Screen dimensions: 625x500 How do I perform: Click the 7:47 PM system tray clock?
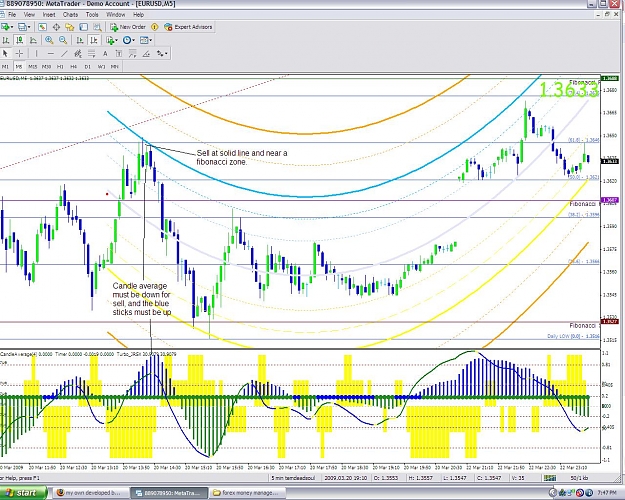[607, 493]
